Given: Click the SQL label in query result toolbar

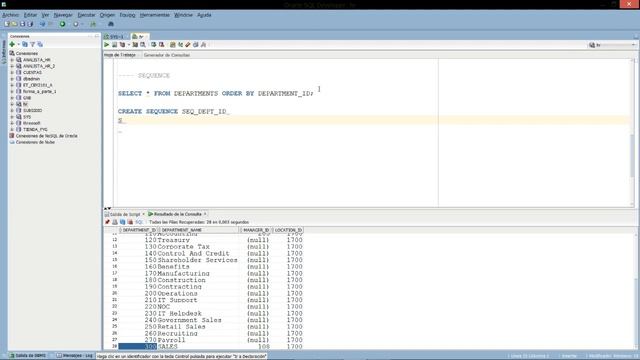Looking at the screenshot, I should pyautogui.click(x=139, y=222).
